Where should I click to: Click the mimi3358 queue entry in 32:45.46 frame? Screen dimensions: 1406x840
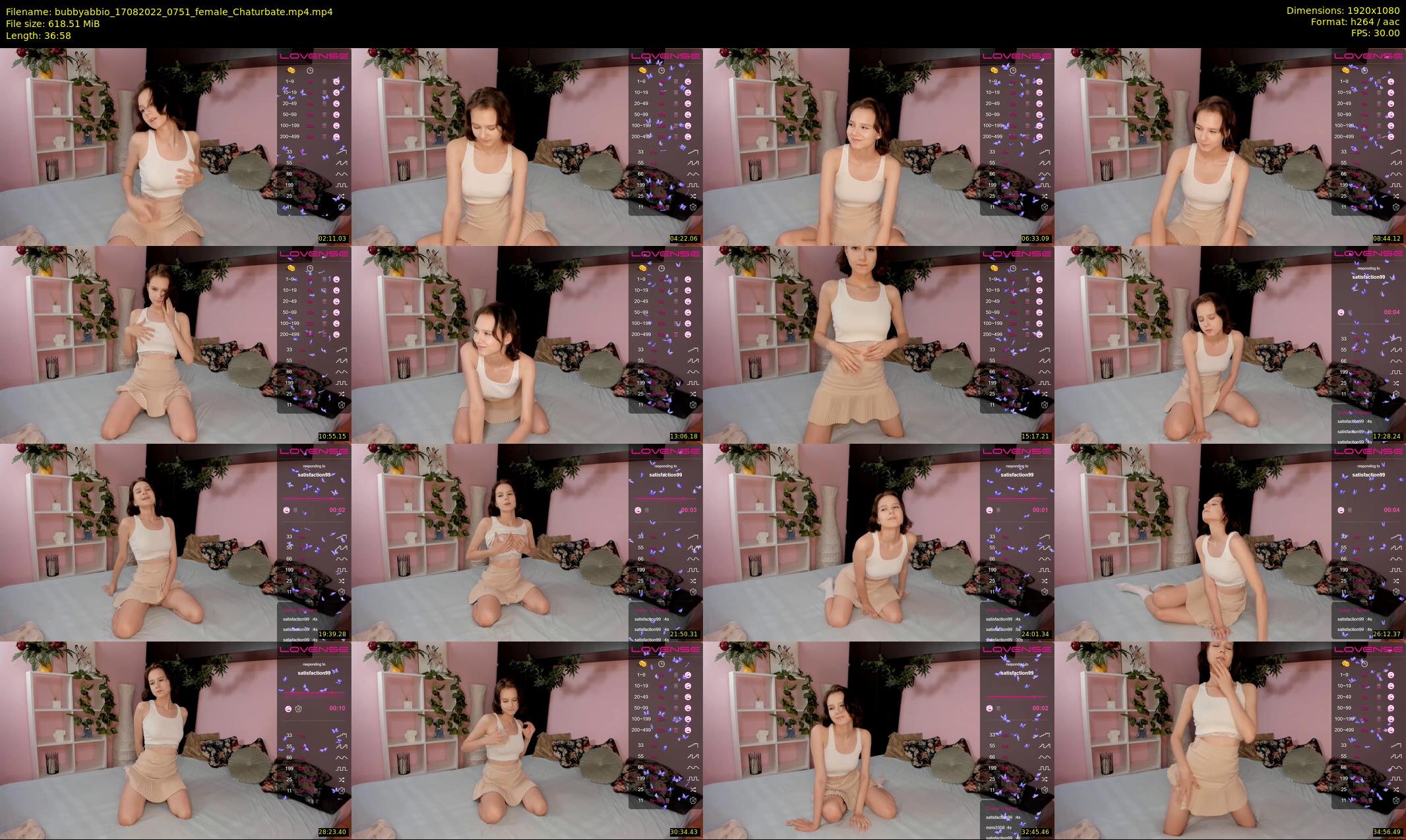pos(998,827)
